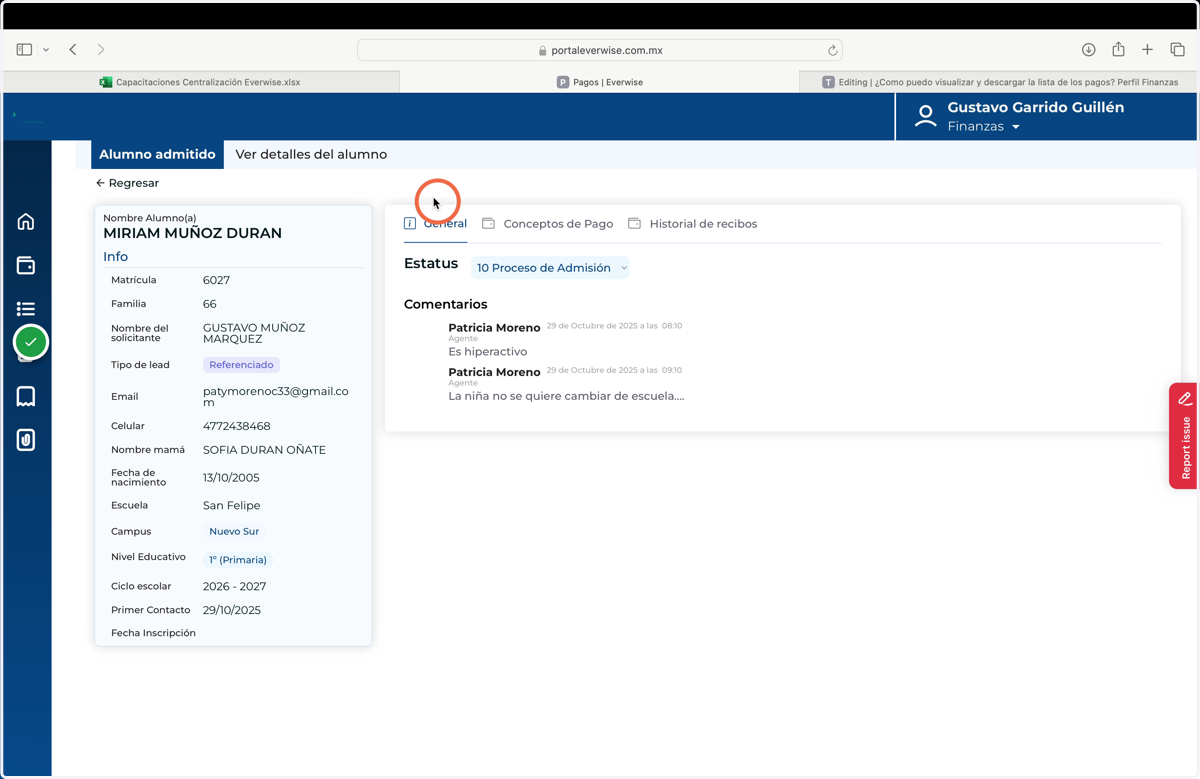Click the Primer Contacto date 29/10/2025

pyautogui.click(x=232, y=610)
